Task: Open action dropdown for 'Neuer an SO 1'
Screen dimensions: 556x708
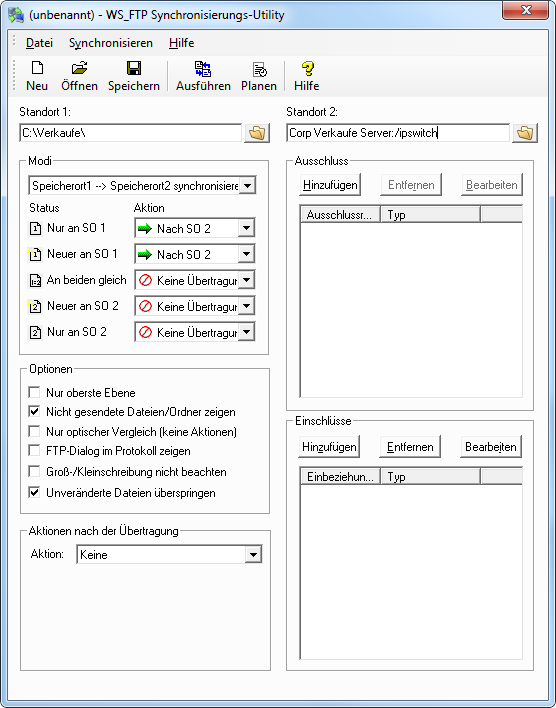Action: (246, 254)
